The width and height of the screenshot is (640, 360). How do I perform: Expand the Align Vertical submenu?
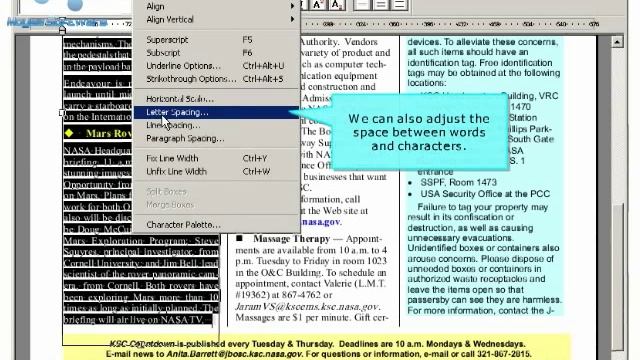coord(217,19)
